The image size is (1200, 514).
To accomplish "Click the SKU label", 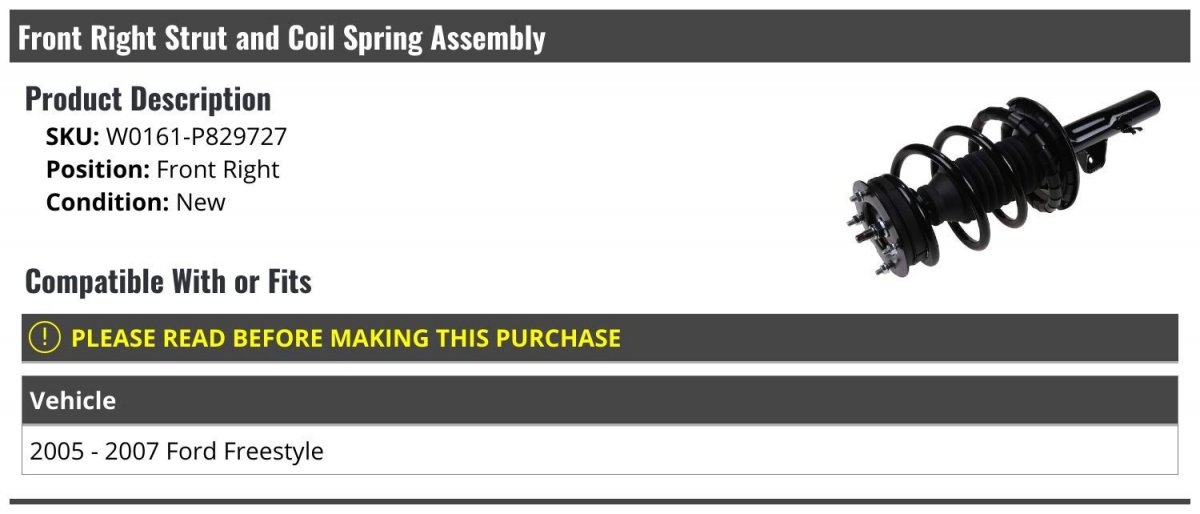I will [72, 136].
